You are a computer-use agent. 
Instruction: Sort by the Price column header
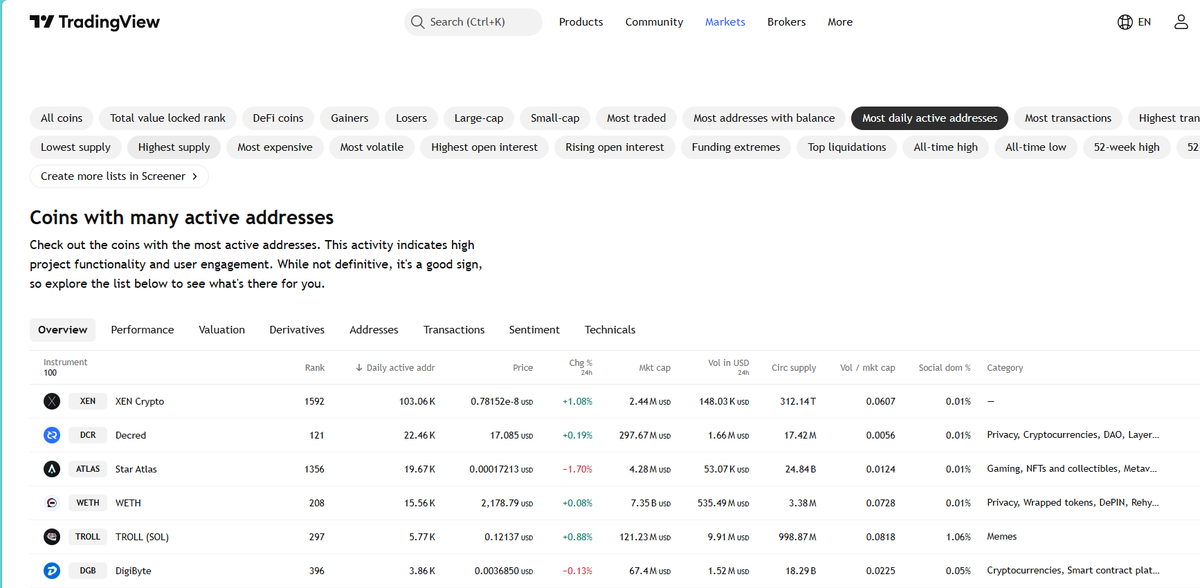pos(522,368)
